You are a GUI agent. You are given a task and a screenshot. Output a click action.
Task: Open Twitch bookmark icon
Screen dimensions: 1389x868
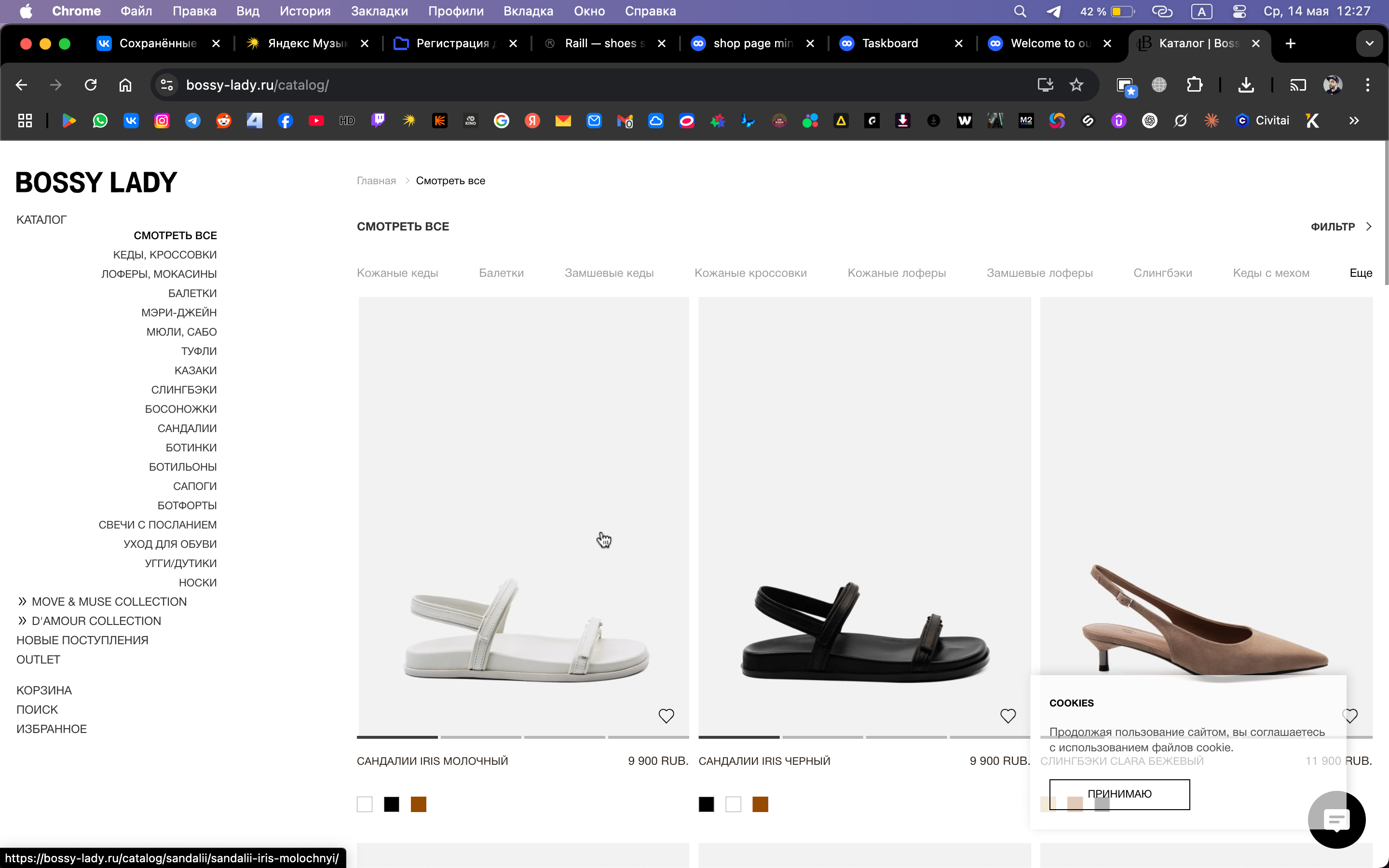[x=378, y=121]
